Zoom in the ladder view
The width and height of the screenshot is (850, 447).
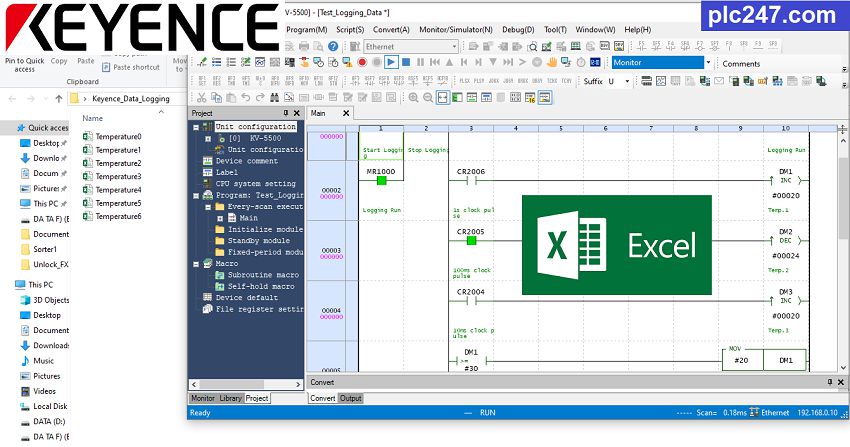point(414,98)
